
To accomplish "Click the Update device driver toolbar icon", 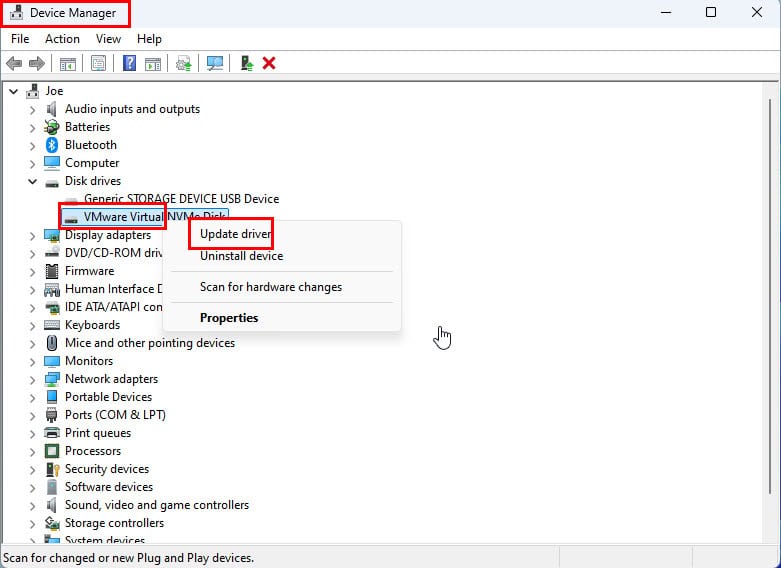I will [x=184, y=64].
